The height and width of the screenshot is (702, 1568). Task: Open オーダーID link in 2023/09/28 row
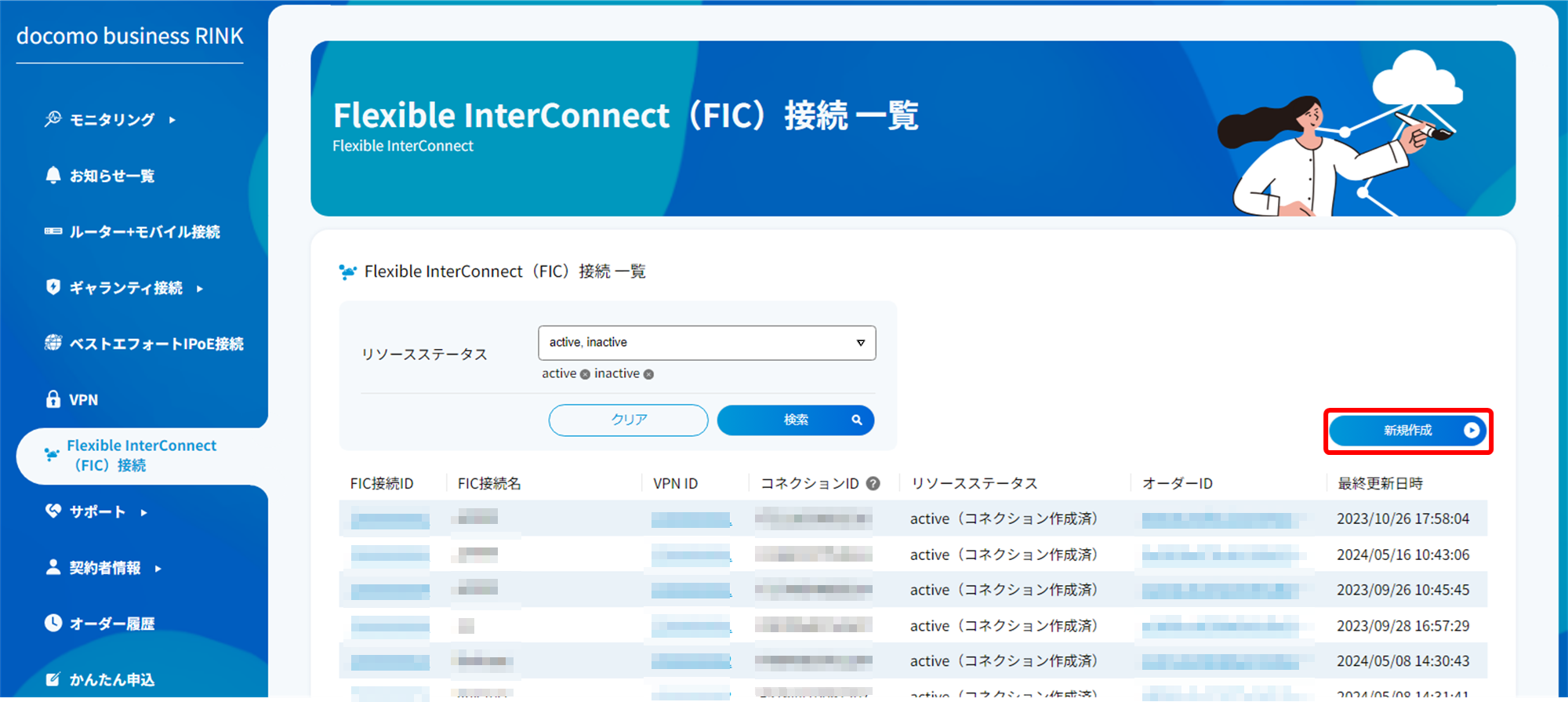click(1222, 626)
